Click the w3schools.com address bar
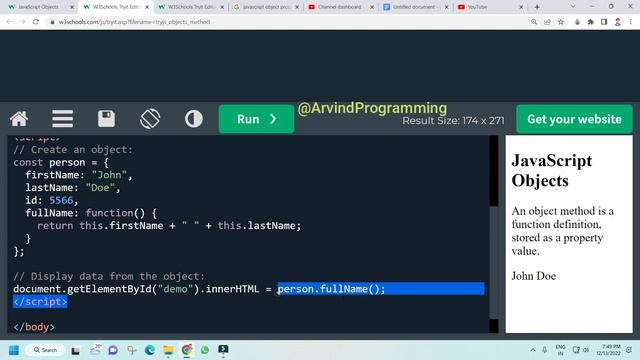This screenshot has width=640, height=360. pos(286,22)
